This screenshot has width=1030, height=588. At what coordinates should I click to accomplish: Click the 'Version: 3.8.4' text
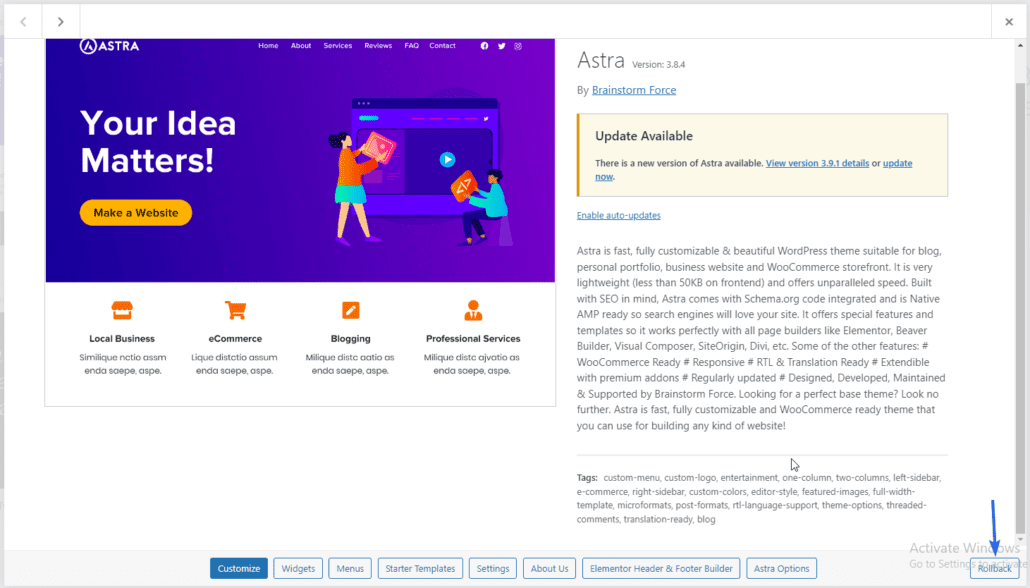(x=658, y=64)
